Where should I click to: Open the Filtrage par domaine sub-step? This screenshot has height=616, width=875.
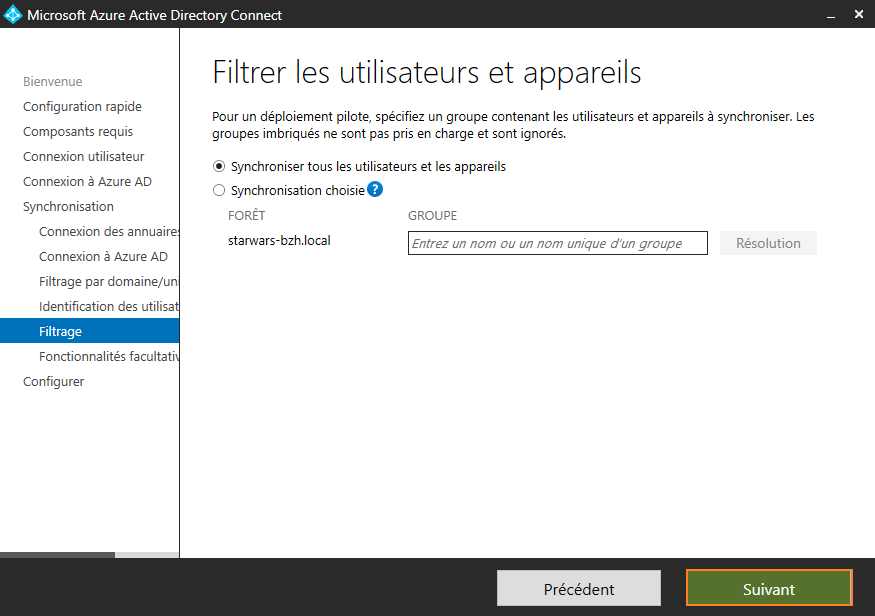coord(109,282)
